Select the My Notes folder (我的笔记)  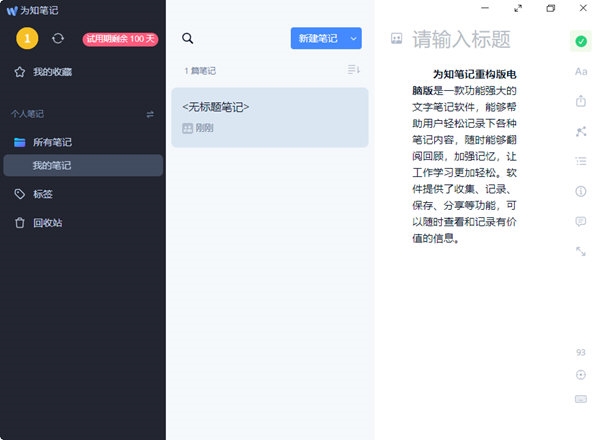83,165
